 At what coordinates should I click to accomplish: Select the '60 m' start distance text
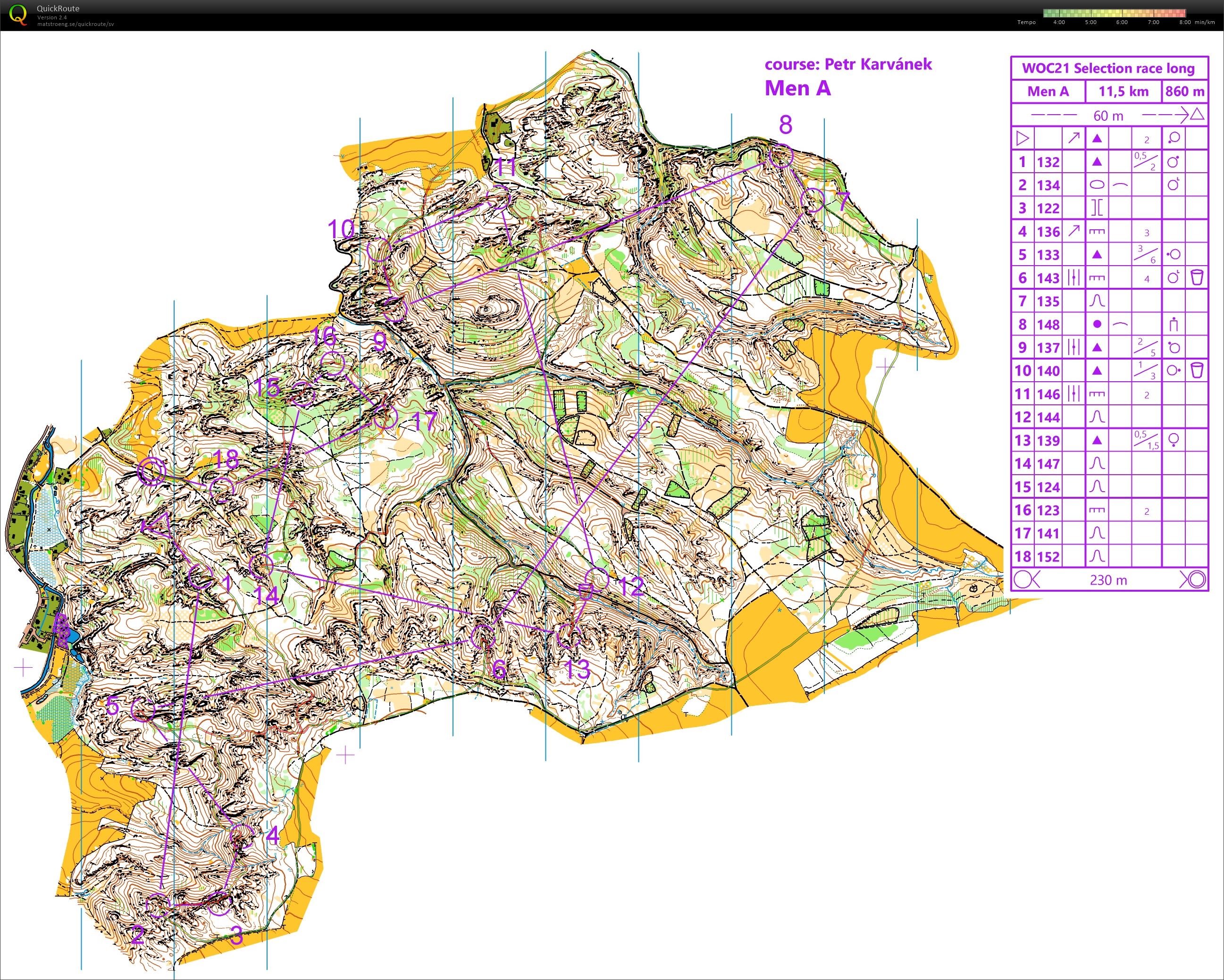[x=1108, y=115]
